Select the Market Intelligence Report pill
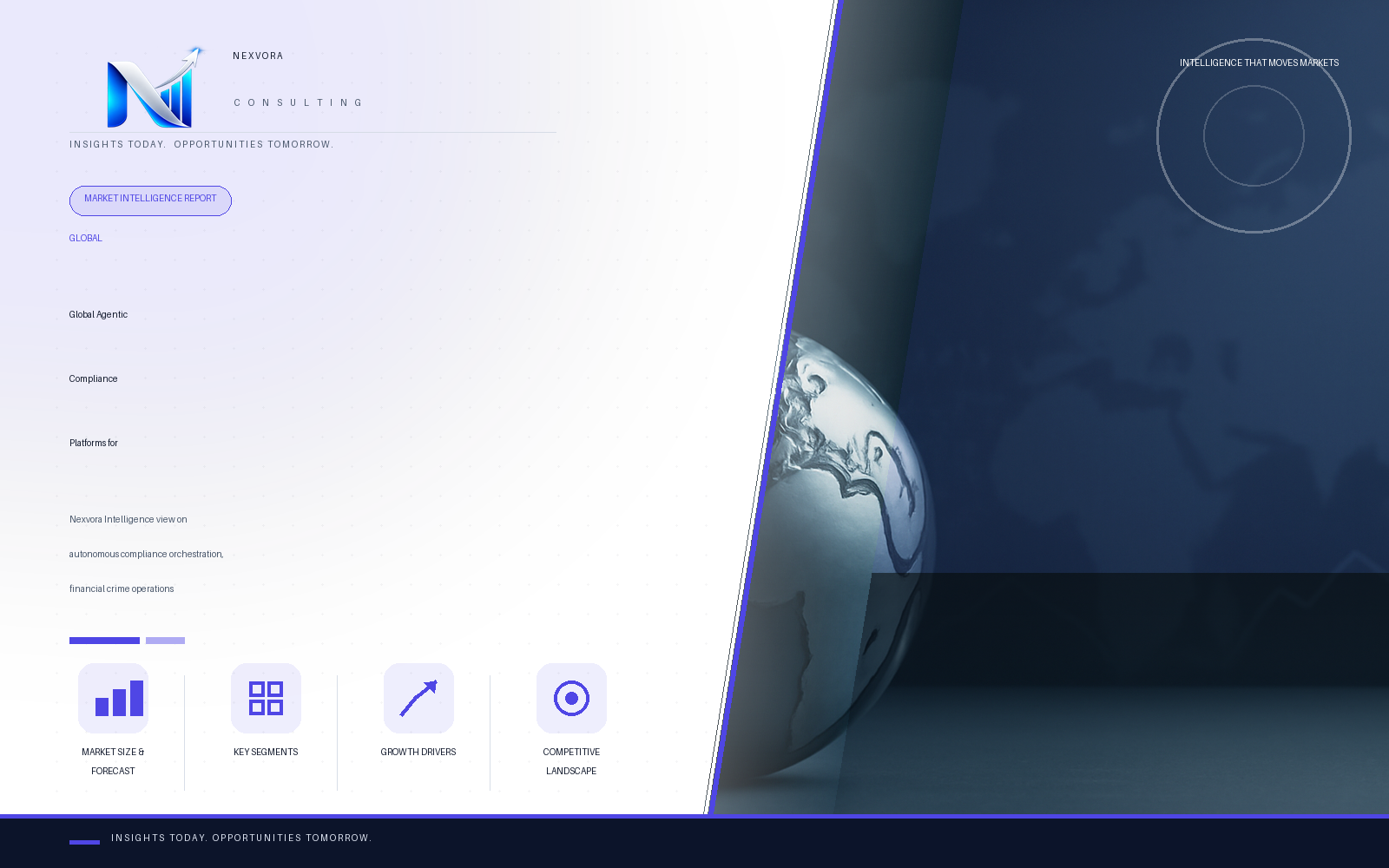The width and height of the screenshot is (1389, 868). point(150,201)
